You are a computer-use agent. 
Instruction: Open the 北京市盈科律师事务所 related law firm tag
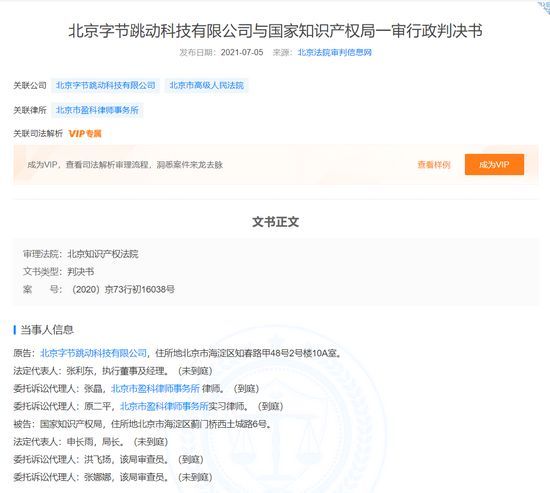[97, 110]
